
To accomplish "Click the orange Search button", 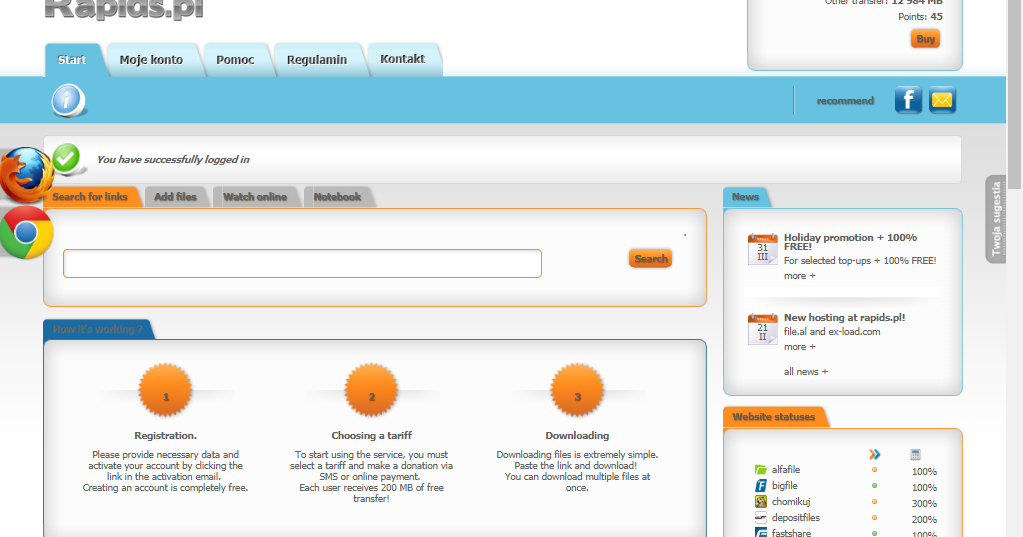I will (650, 259).
